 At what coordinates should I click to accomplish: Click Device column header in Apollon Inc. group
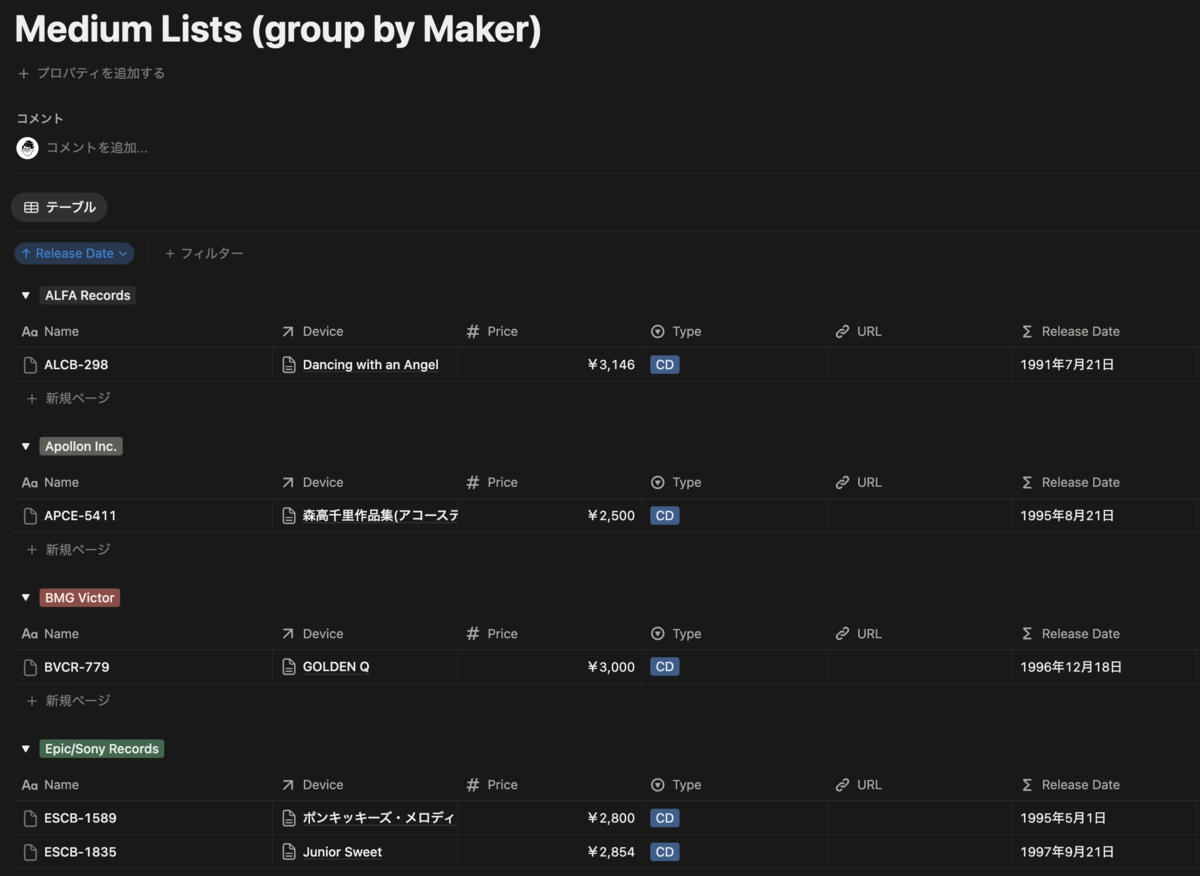312,482
